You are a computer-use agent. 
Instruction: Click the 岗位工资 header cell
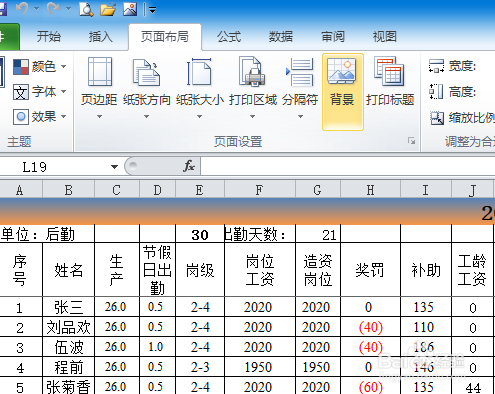(260, 270)
